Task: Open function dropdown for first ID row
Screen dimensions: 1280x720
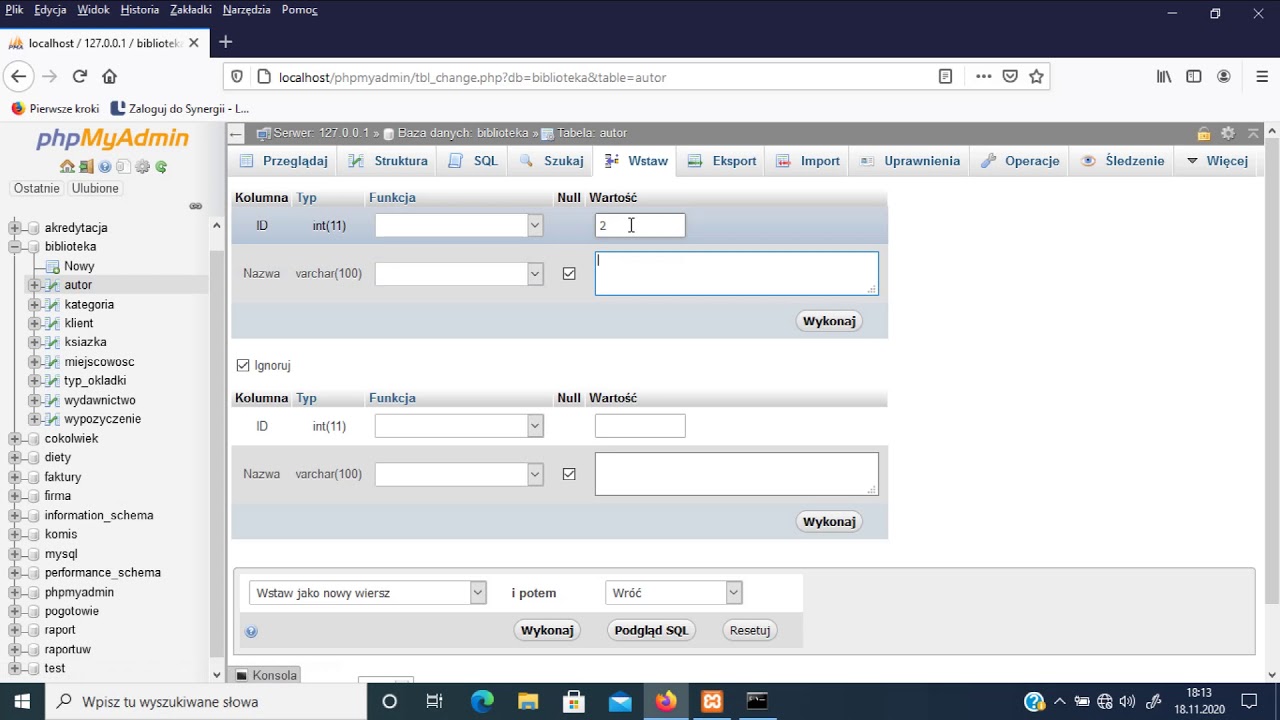Action: (x=459, y=225)
